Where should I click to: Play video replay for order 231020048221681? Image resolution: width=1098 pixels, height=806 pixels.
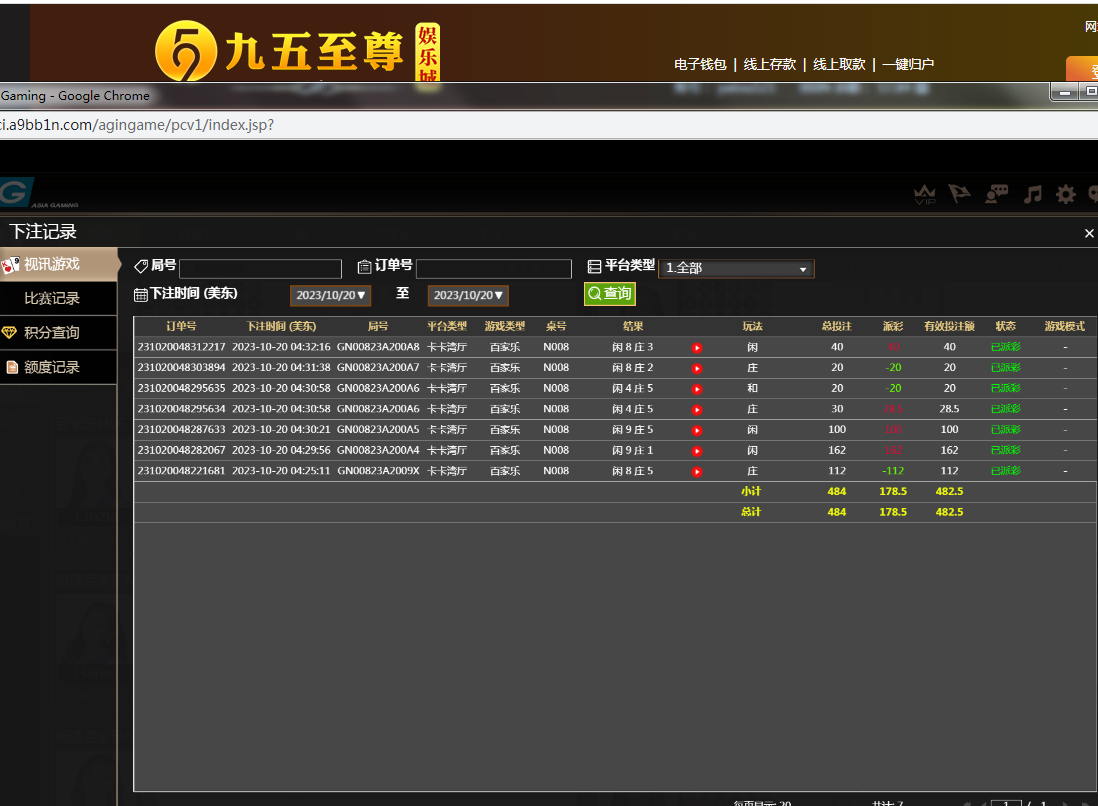(697, 471)
